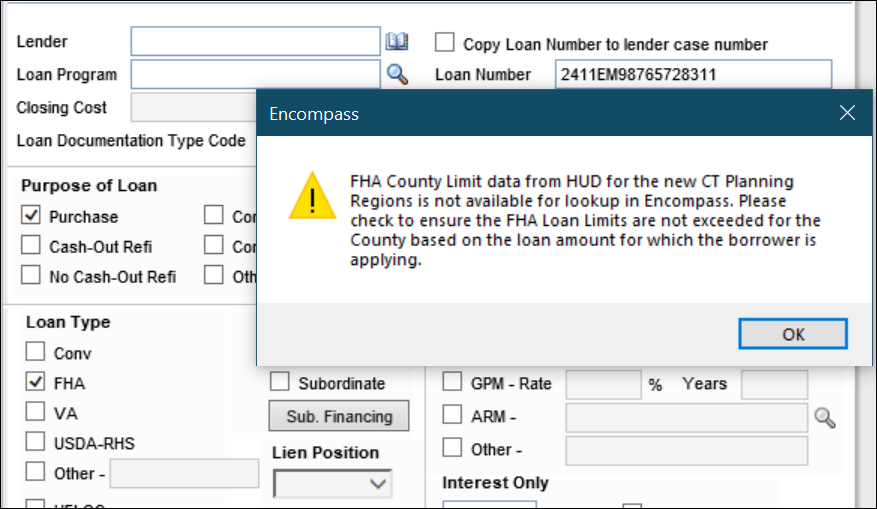Click the yellow warning triangle icon

312,196
